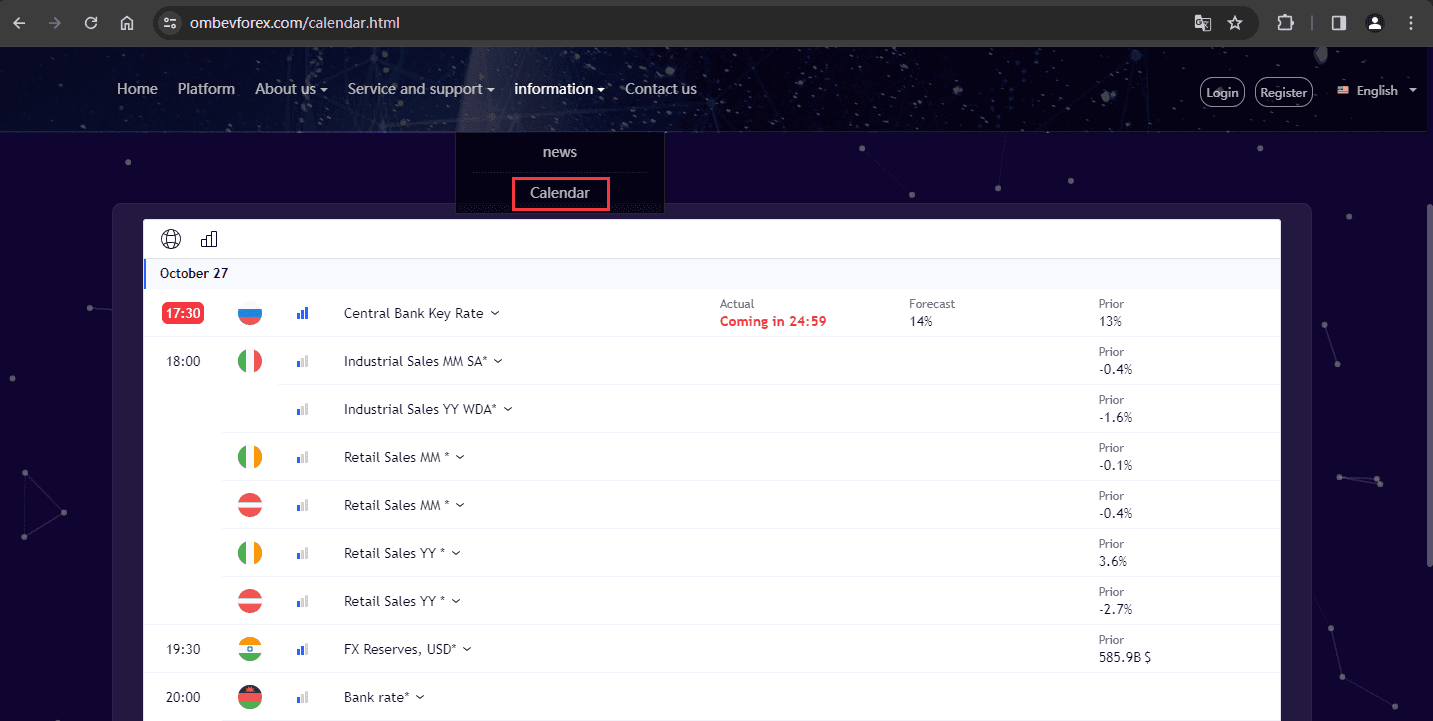1433x721 pixels.
Task: Select news from information menu
Action: pos(560,152)
